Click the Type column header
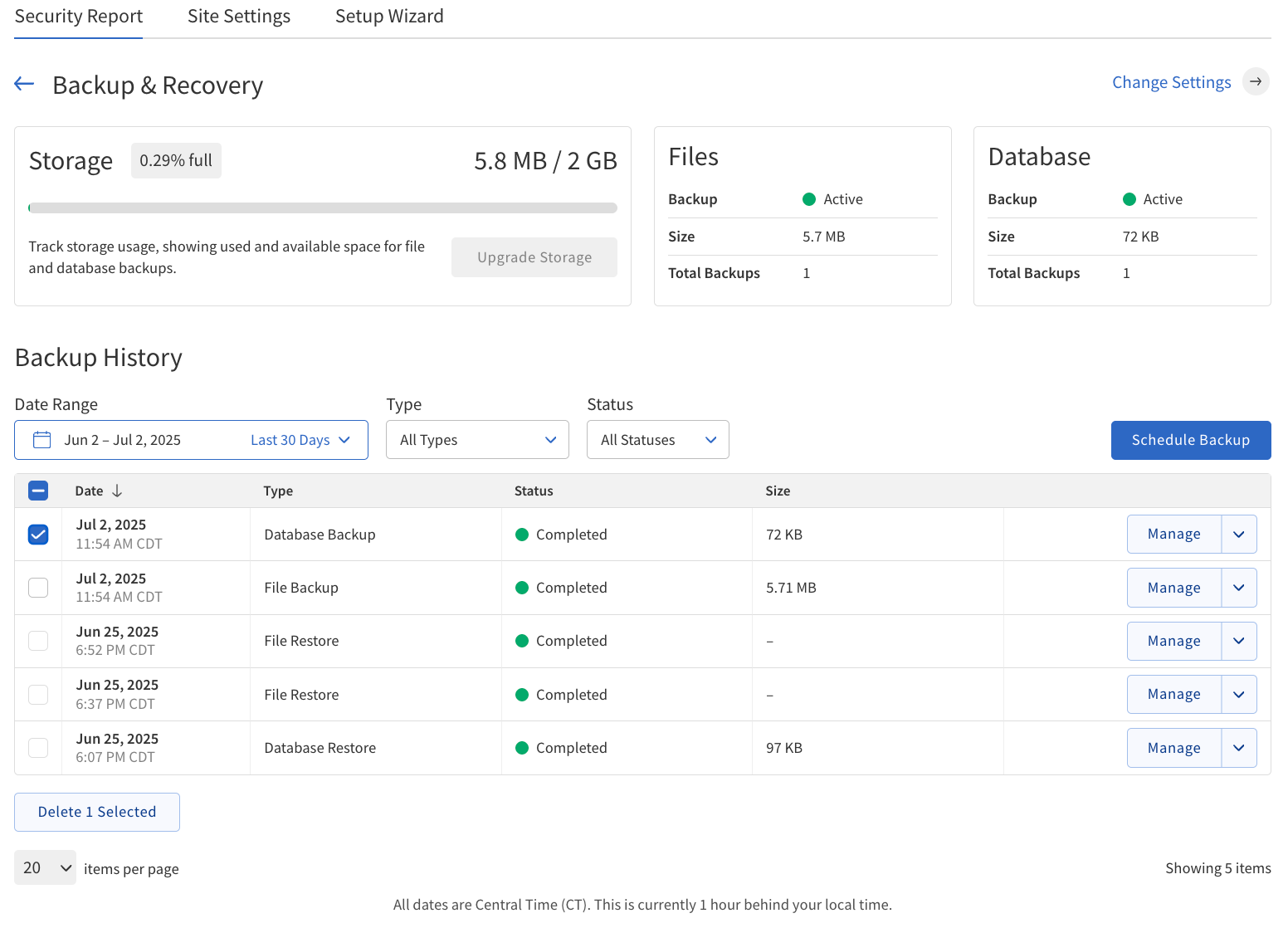1288x928 pixels. coord(278,491)
